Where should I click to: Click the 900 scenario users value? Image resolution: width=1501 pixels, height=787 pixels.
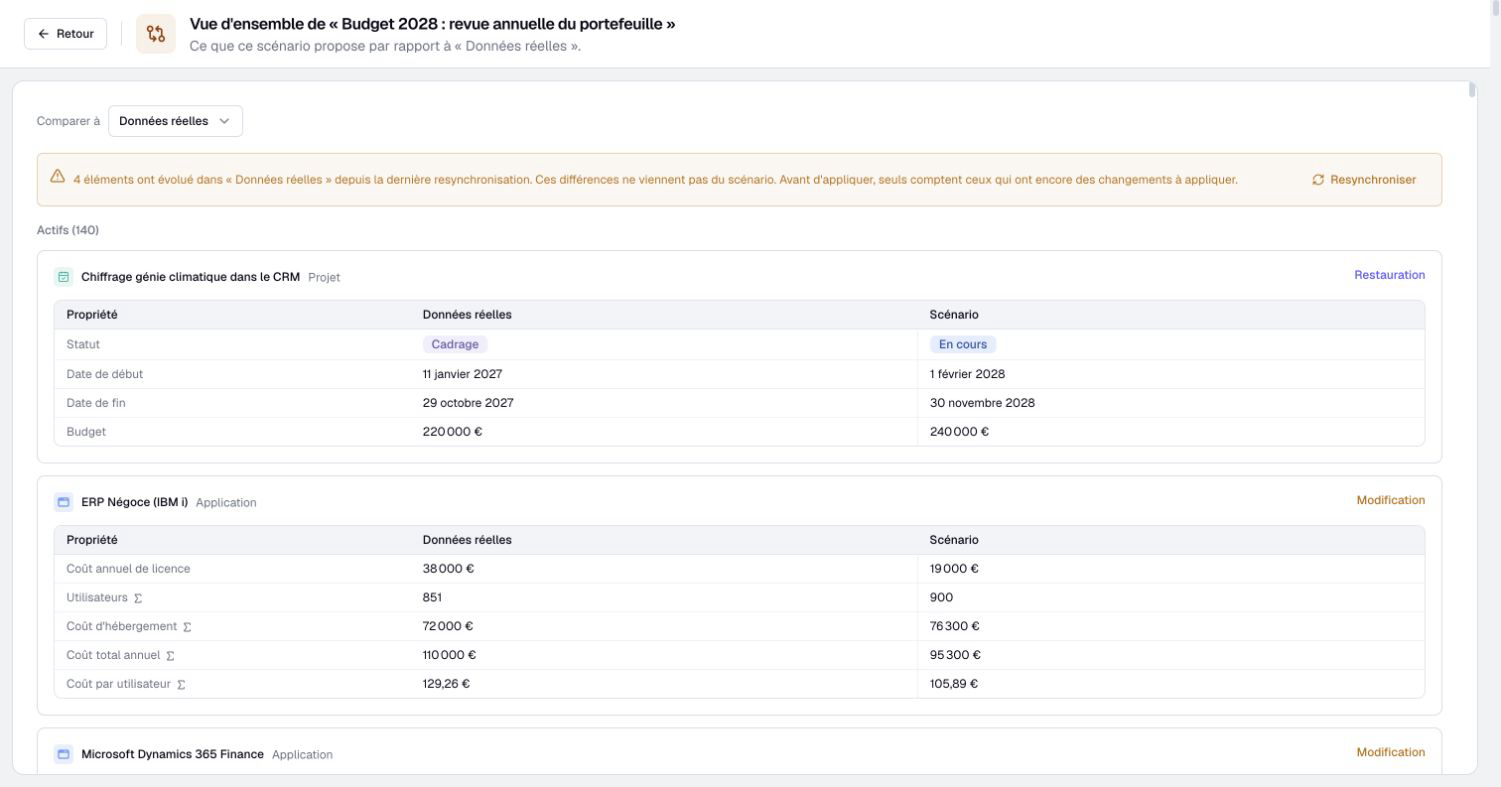click(x=941, y=598)
